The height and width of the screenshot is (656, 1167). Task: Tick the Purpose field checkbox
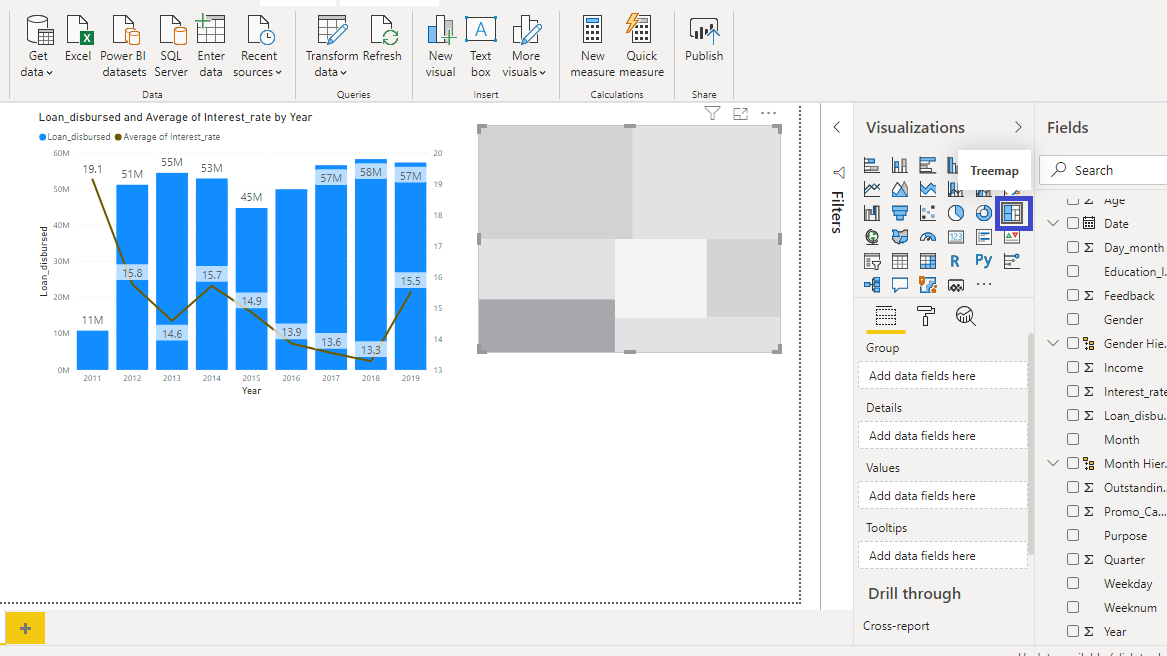(1072, 535)
